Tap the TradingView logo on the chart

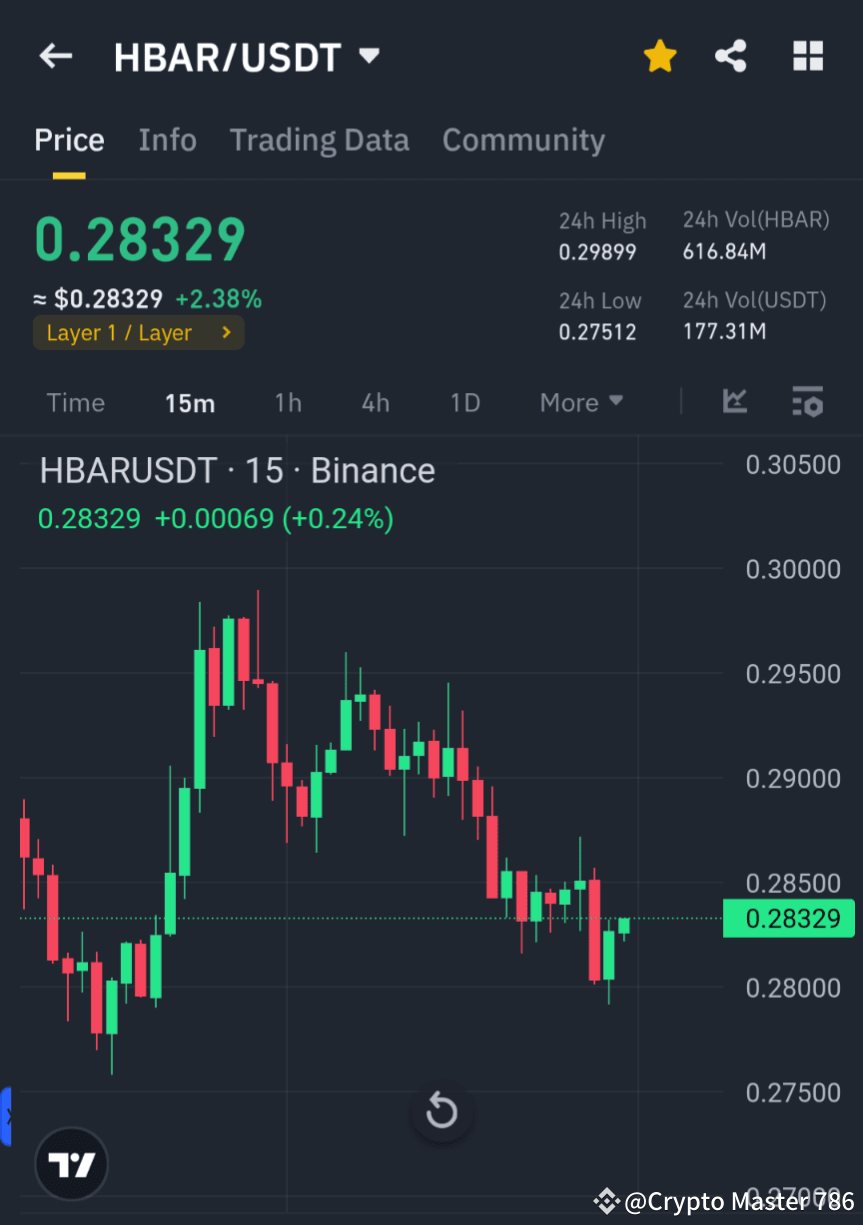[70, 1163]
